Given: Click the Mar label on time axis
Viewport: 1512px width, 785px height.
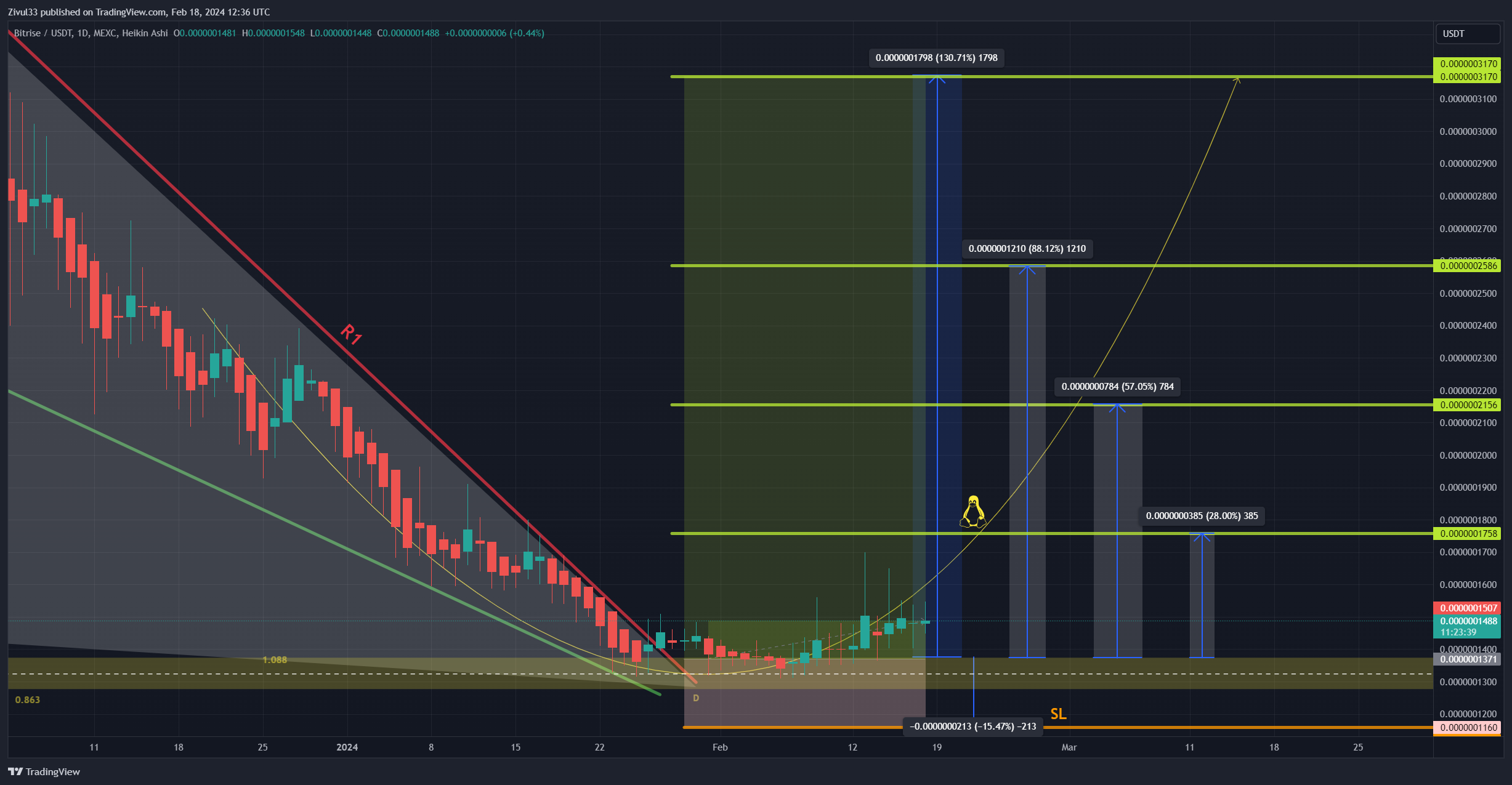Looking at the screenshot, I should [1069, 747].
